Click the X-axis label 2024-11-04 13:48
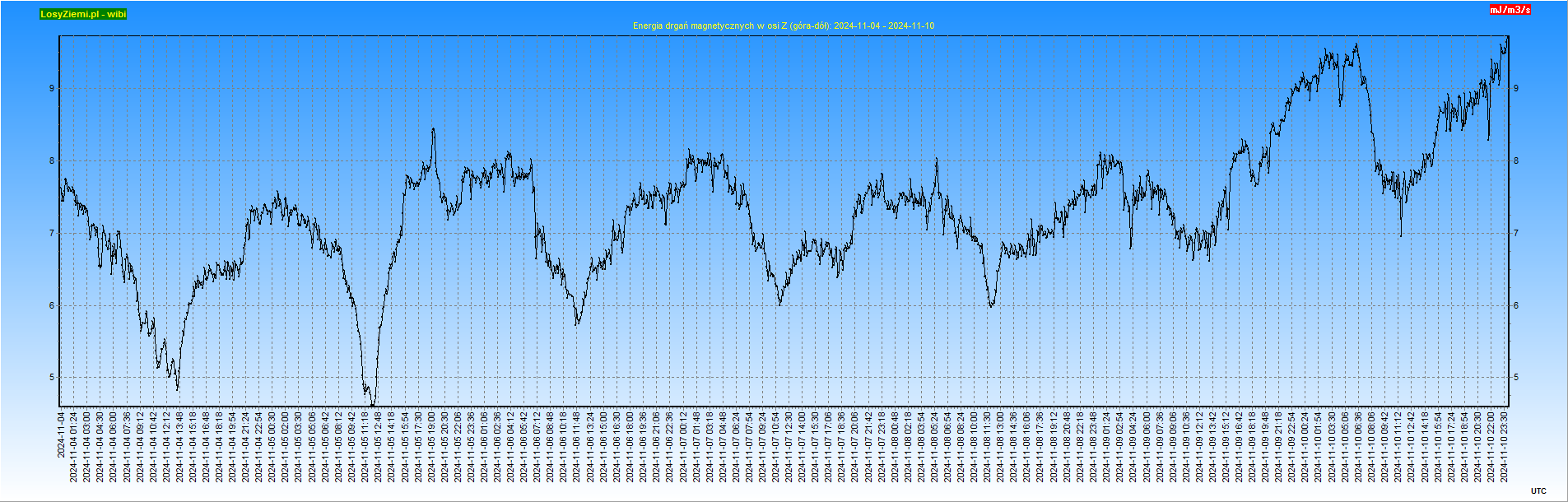 (180, 446)
